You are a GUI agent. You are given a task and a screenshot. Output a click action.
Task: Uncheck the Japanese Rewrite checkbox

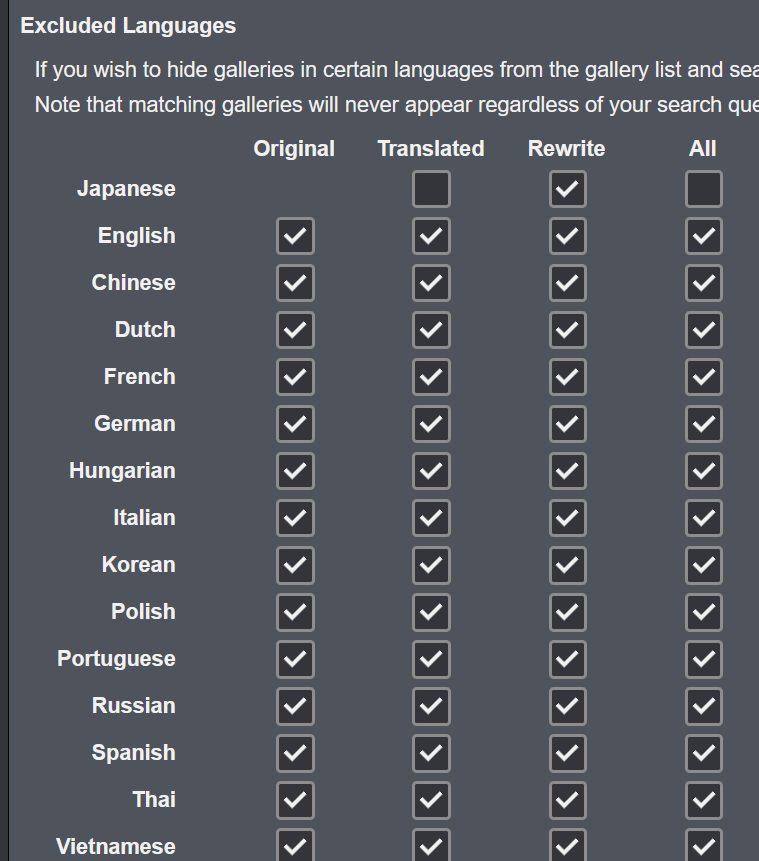(x=567, y=189)
